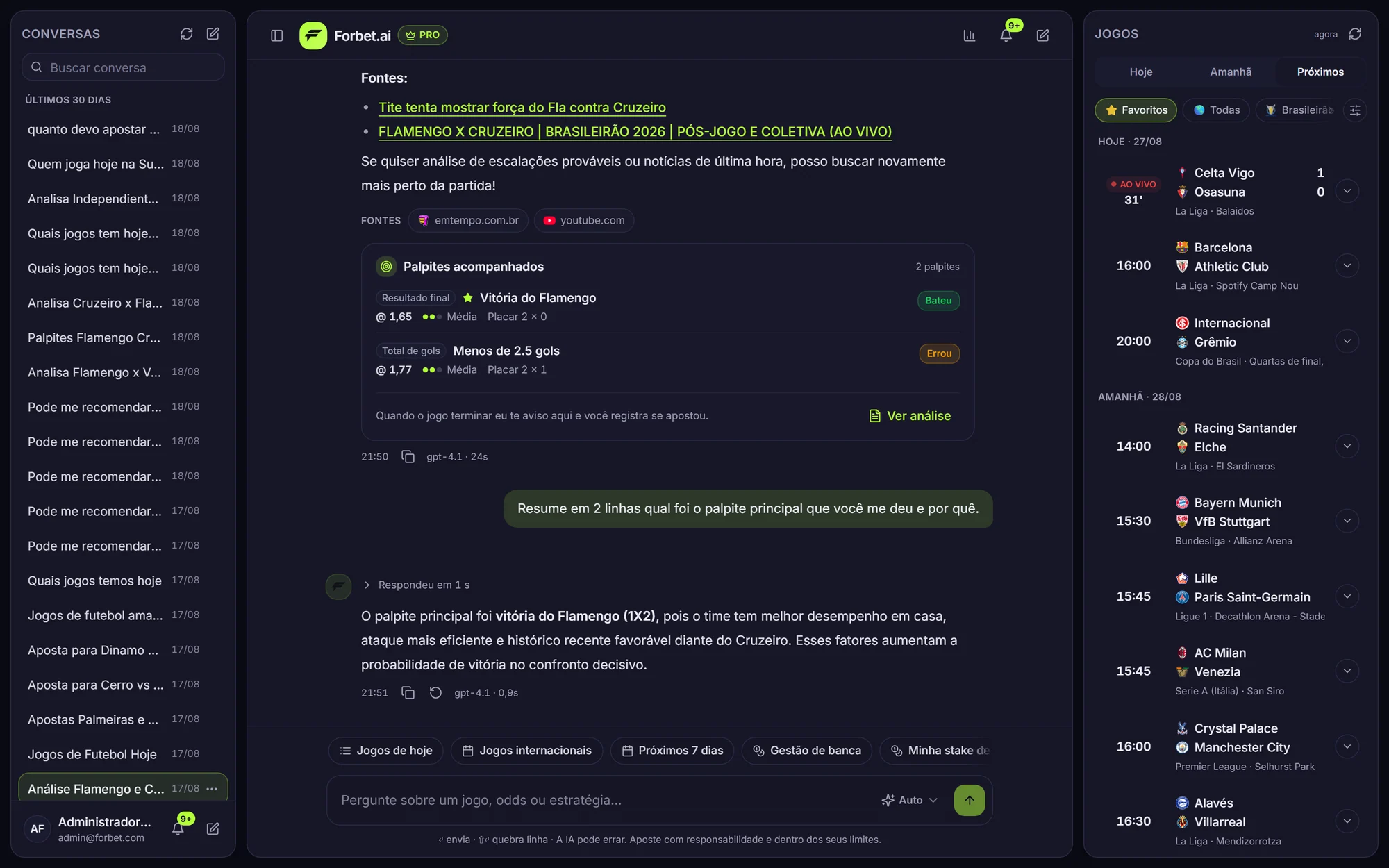
Task: Regenerate the 21:51 response
Action: pyautogui.click(x=435, y=692)
